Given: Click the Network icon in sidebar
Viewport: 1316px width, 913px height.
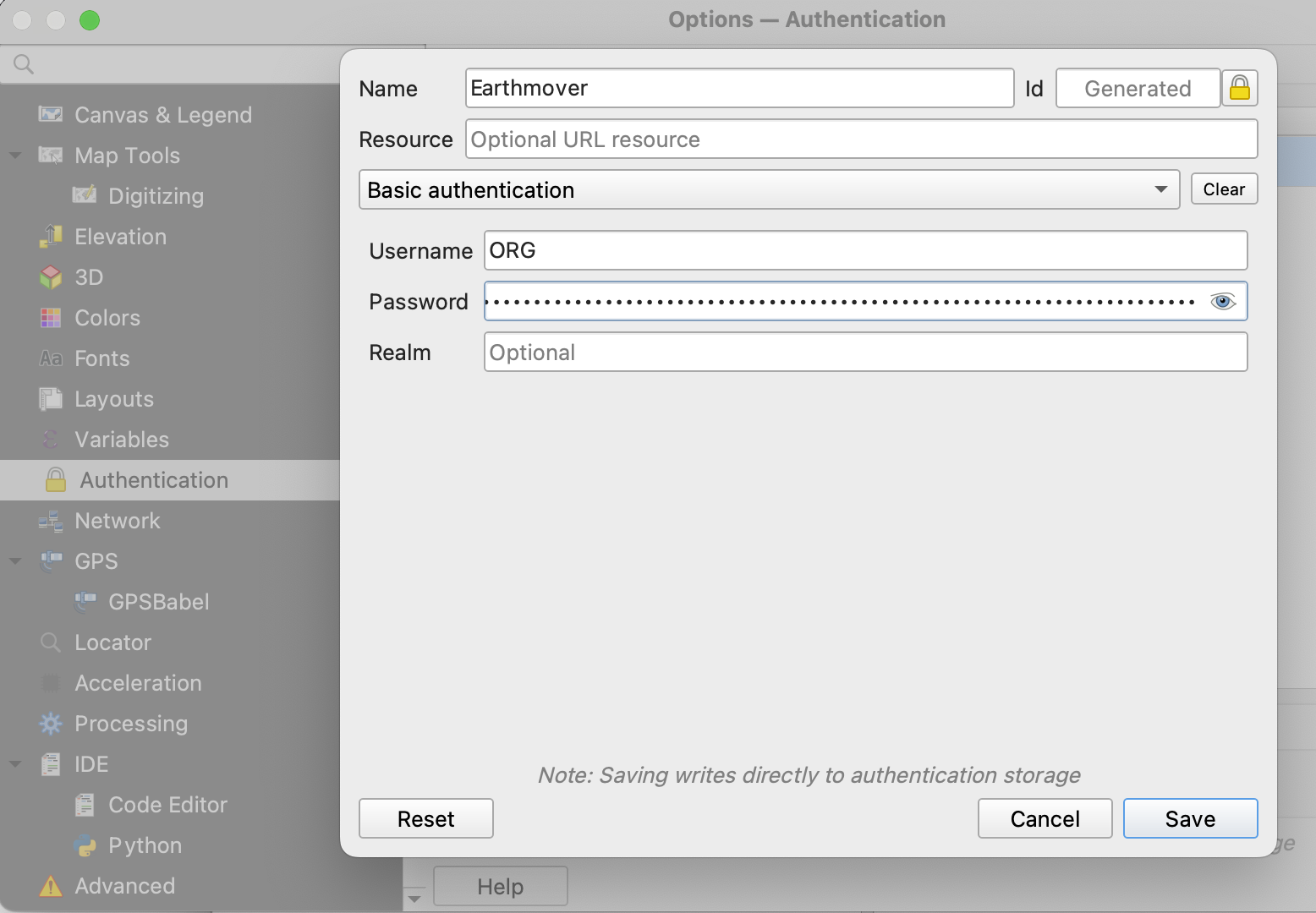Looking at the screenshot, I should point(51,521).
